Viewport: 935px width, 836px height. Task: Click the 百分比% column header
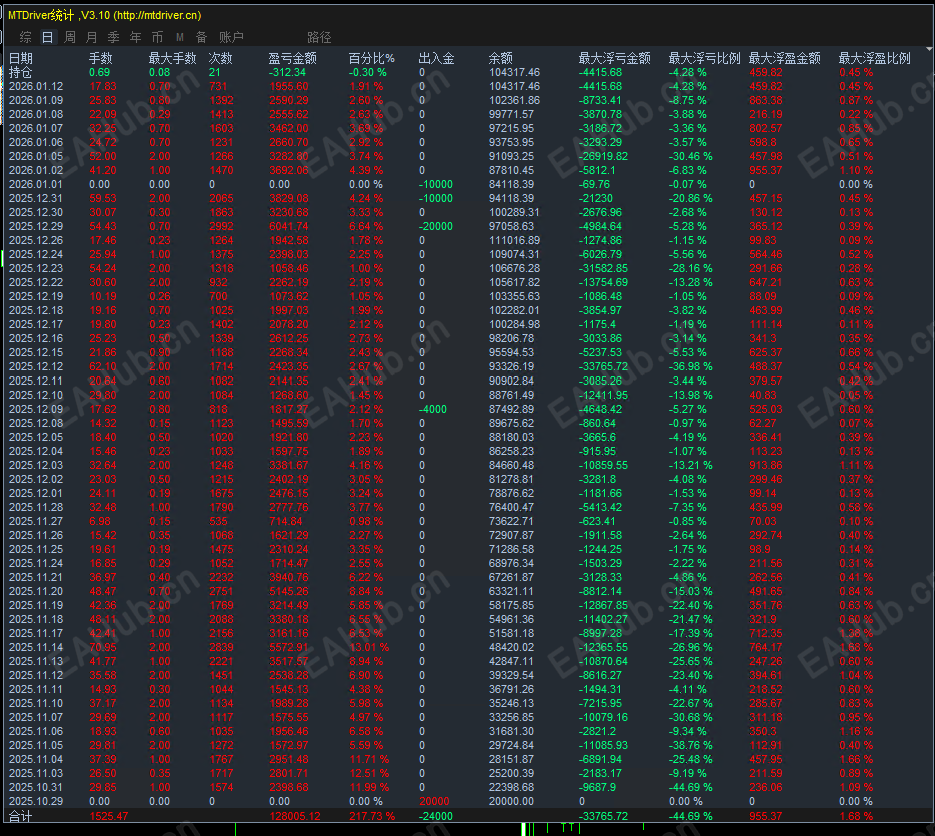pos(371,58)
